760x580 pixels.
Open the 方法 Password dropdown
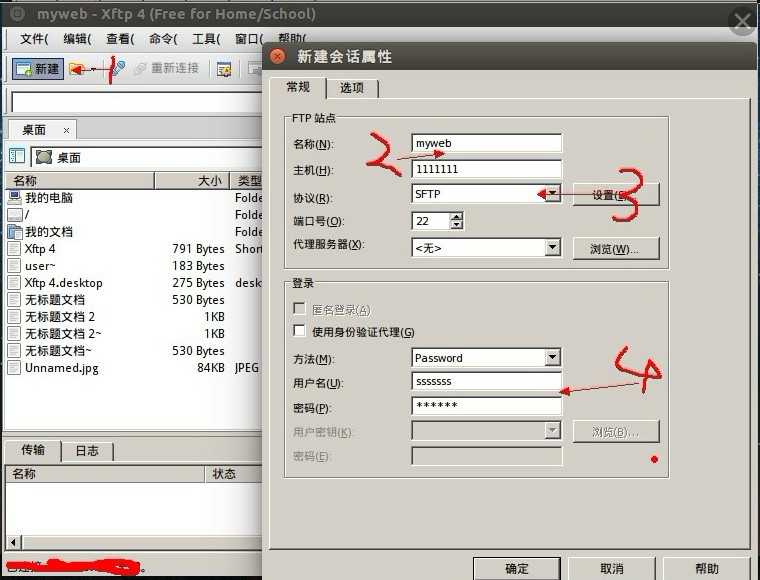552,358
